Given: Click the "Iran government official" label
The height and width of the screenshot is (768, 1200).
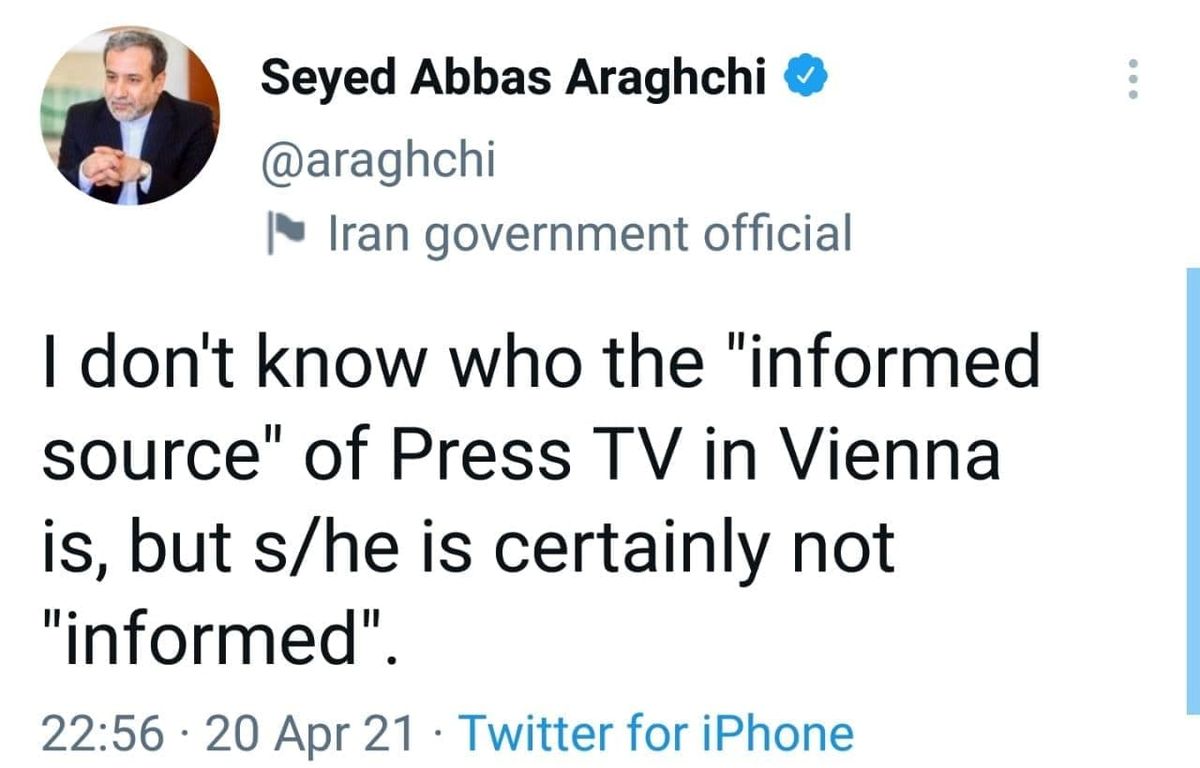Looking at the screenshot, I should [x=590, y=234].
